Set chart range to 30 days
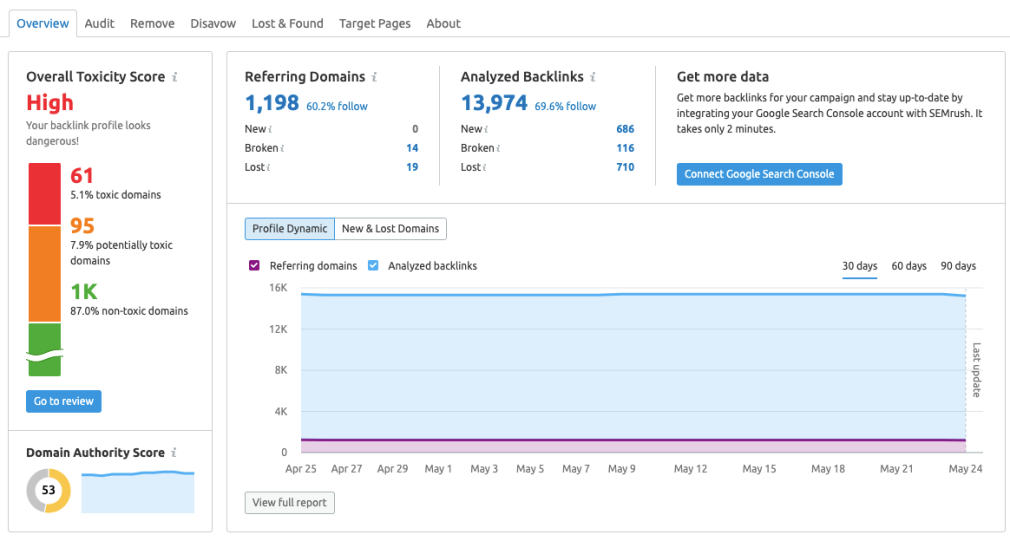The height and width of the screenshot is (541, 1010). click(x=859, y=266)
